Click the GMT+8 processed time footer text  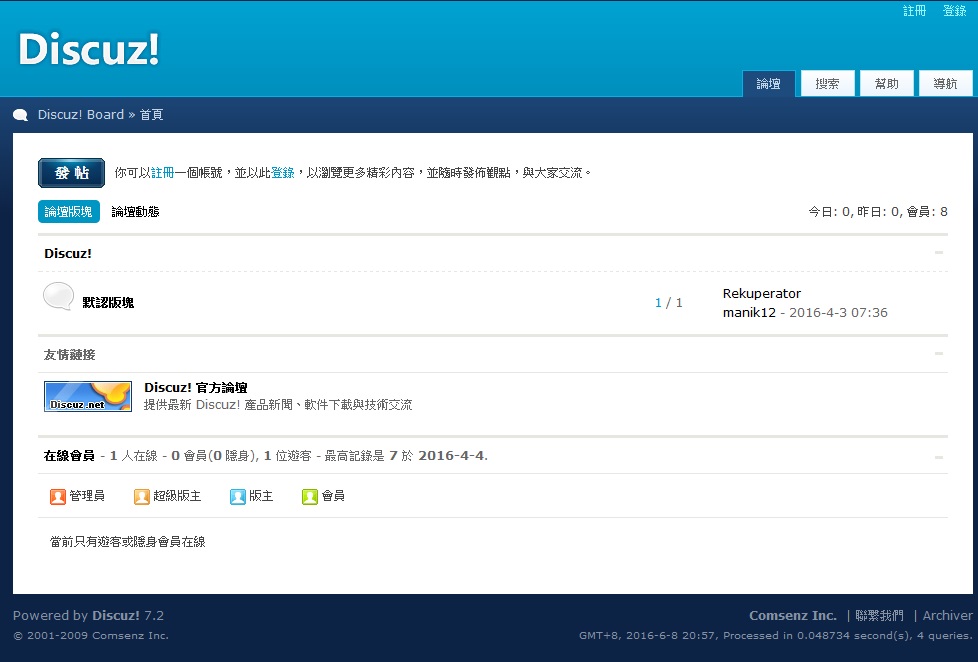point(776,636)
